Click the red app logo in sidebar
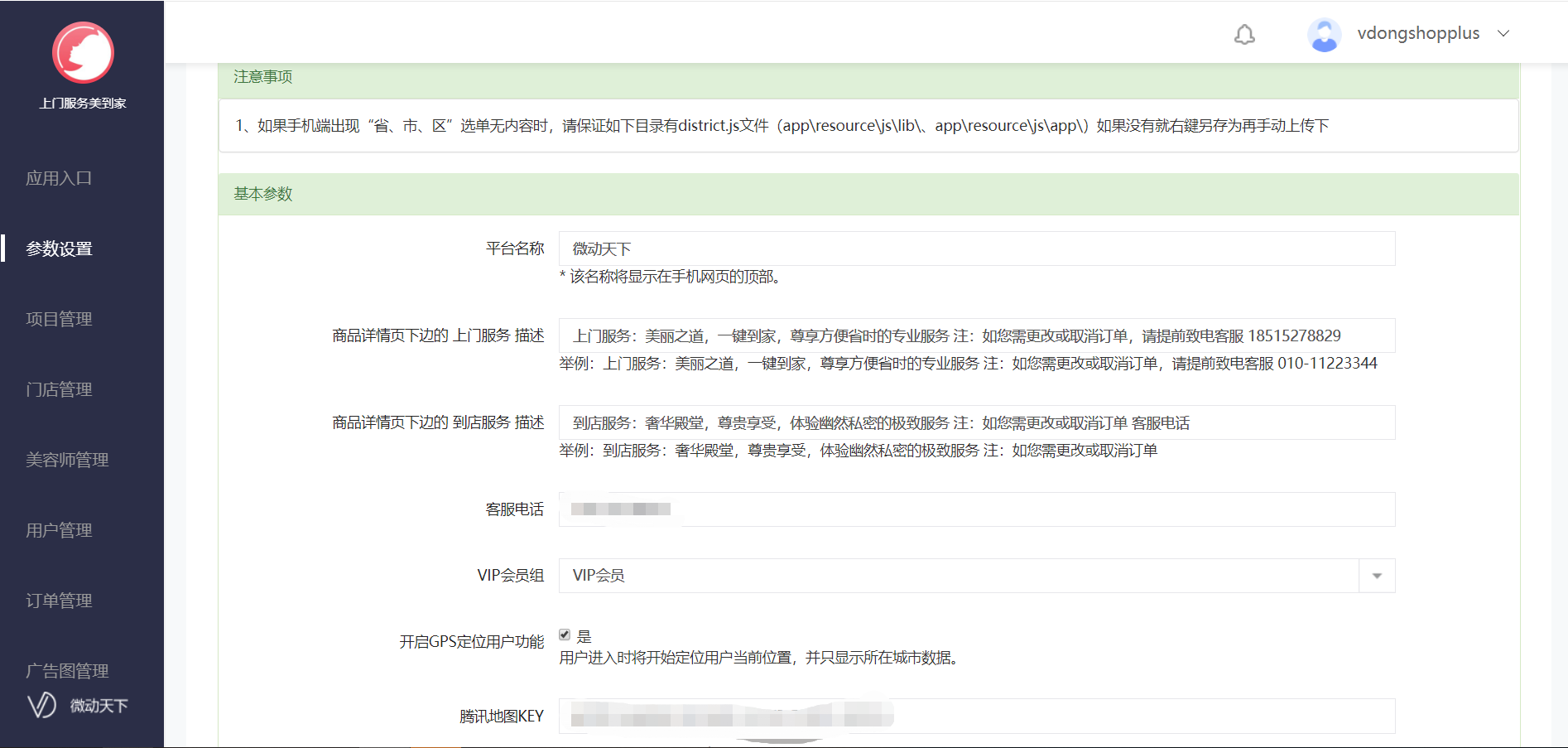 (83, 53)
